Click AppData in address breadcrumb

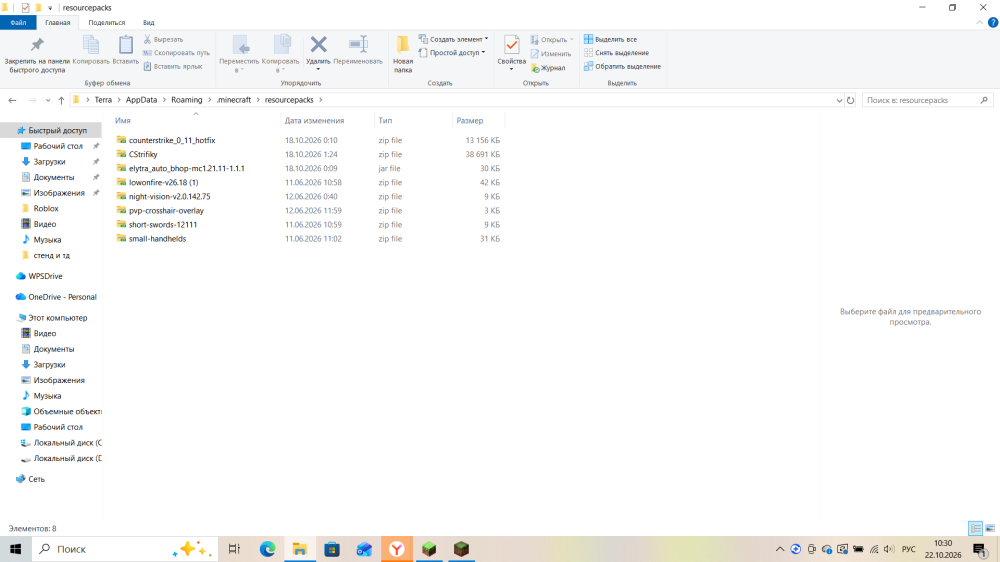click(141, 100)
